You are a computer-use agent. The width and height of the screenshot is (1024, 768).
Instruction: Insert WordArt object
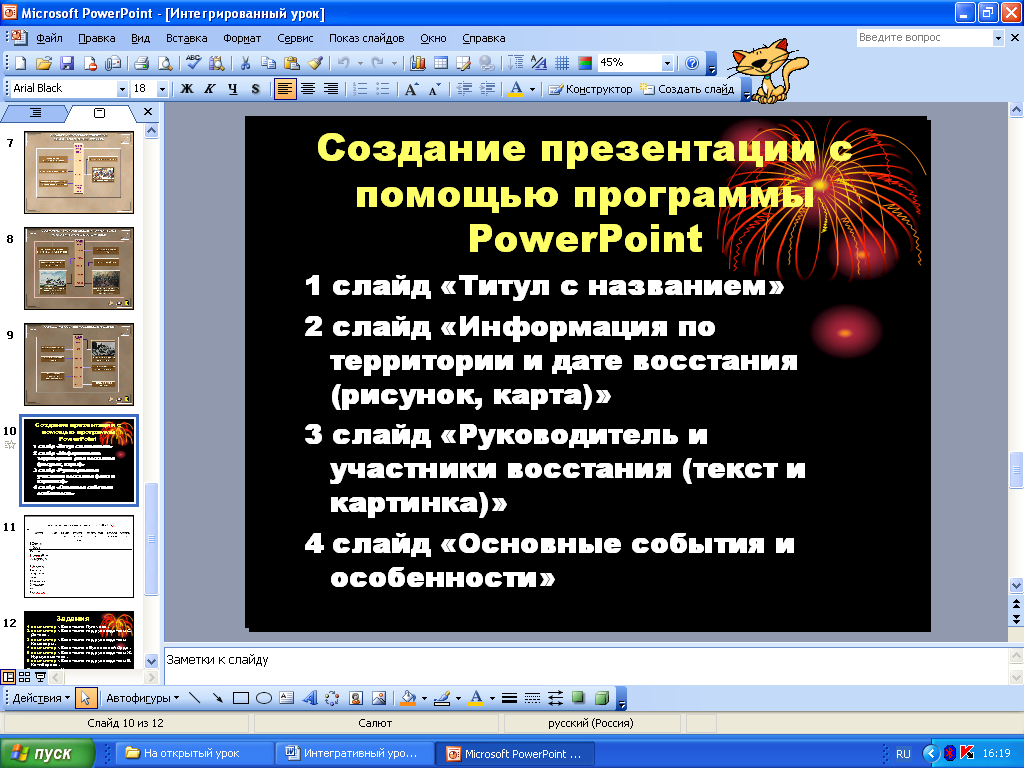(310, 698)
